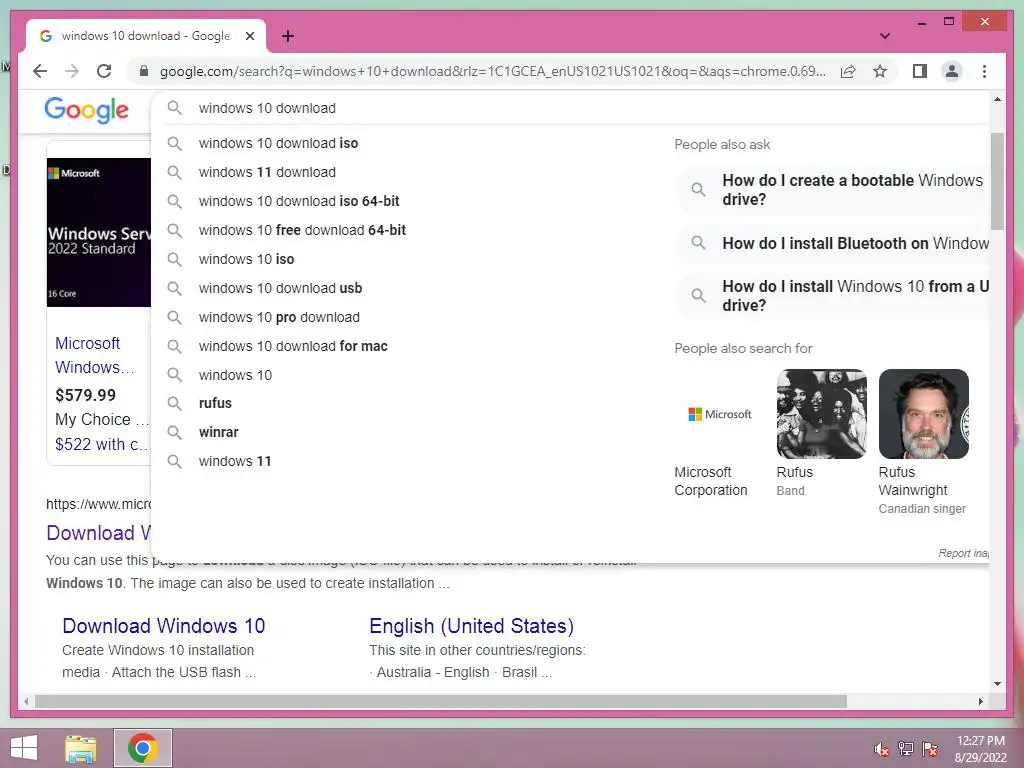The image size is (1024, 768).
Task: Open Microsoft Corporation related search card
Action: pyautogui.click(x=718, y=434)
